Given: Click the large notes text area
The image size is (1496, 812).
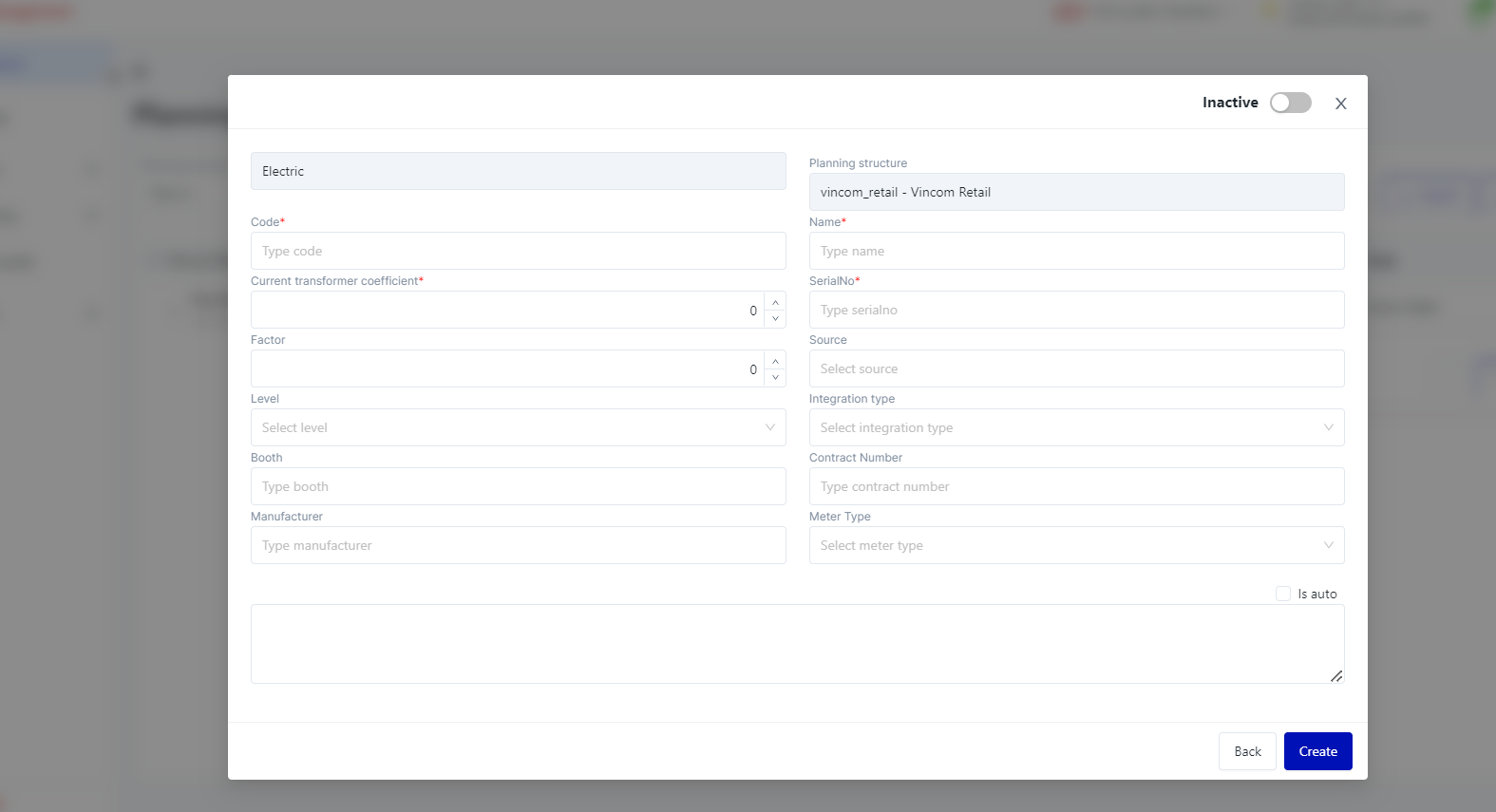Looking at the screenshot, I should (797, 644).
